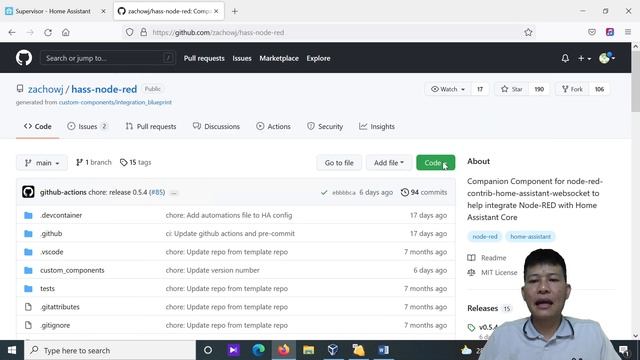
Task: Open the GitHub home logo
Action: pyautogui.click(x=24, y=58)
